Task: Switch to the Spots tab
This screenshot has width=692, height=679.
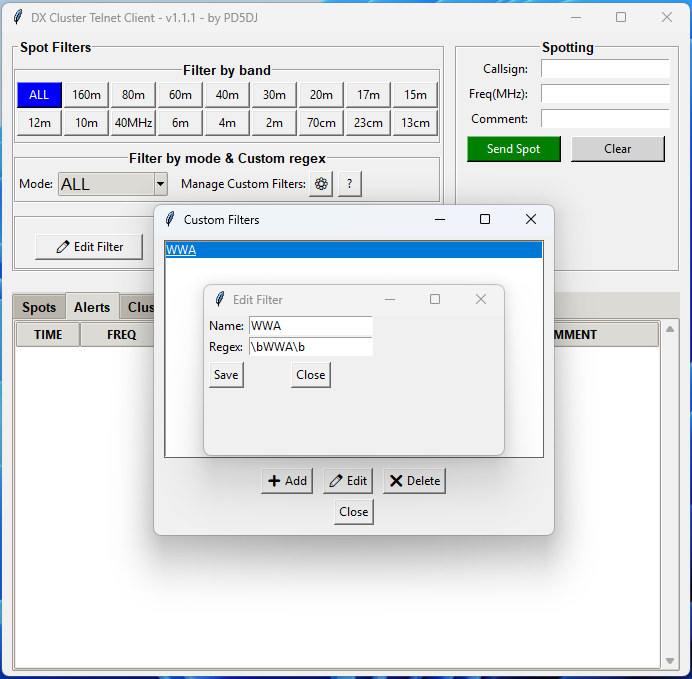Action: tap(39, 307)
